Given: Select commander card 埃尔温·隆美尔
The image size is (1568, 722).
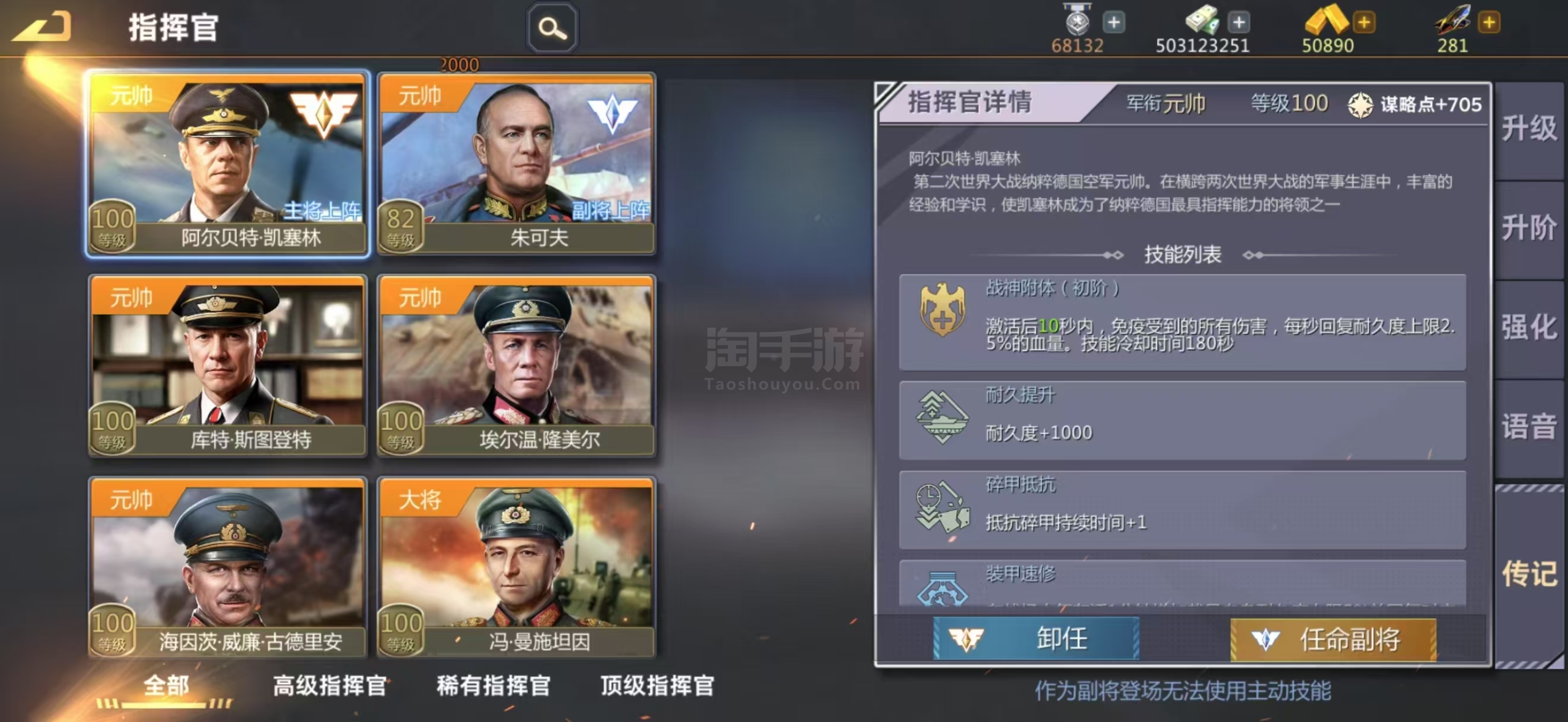Looking at the screenshot, I should (516, 366).
